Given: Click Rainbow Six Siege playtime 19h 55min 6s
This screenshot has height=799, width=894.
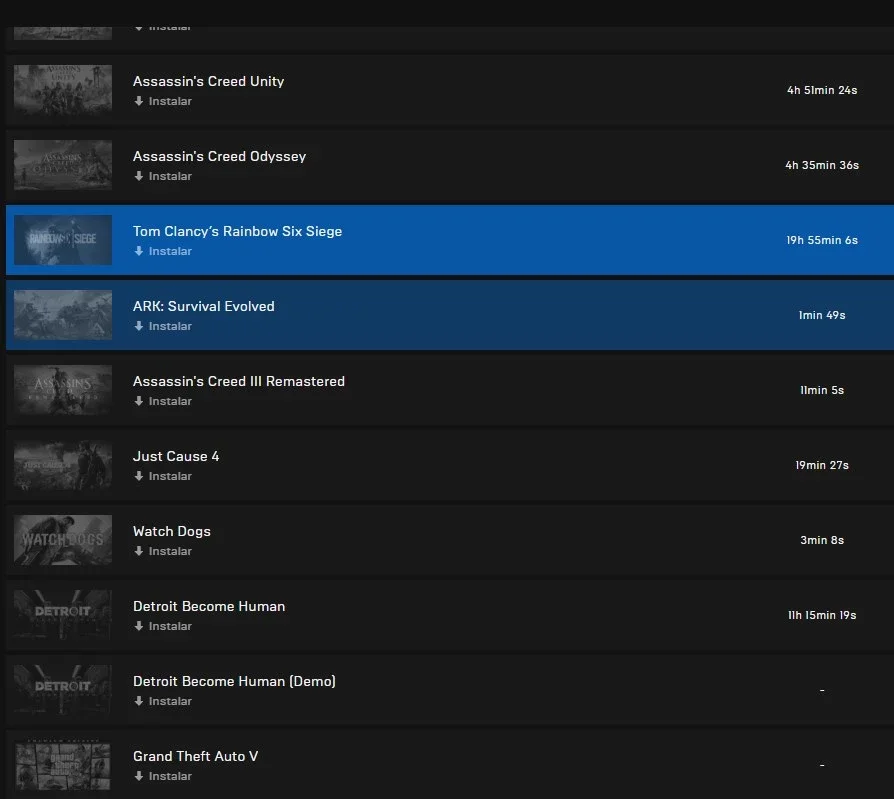Looking at the screenshot, I should point(822,240).
